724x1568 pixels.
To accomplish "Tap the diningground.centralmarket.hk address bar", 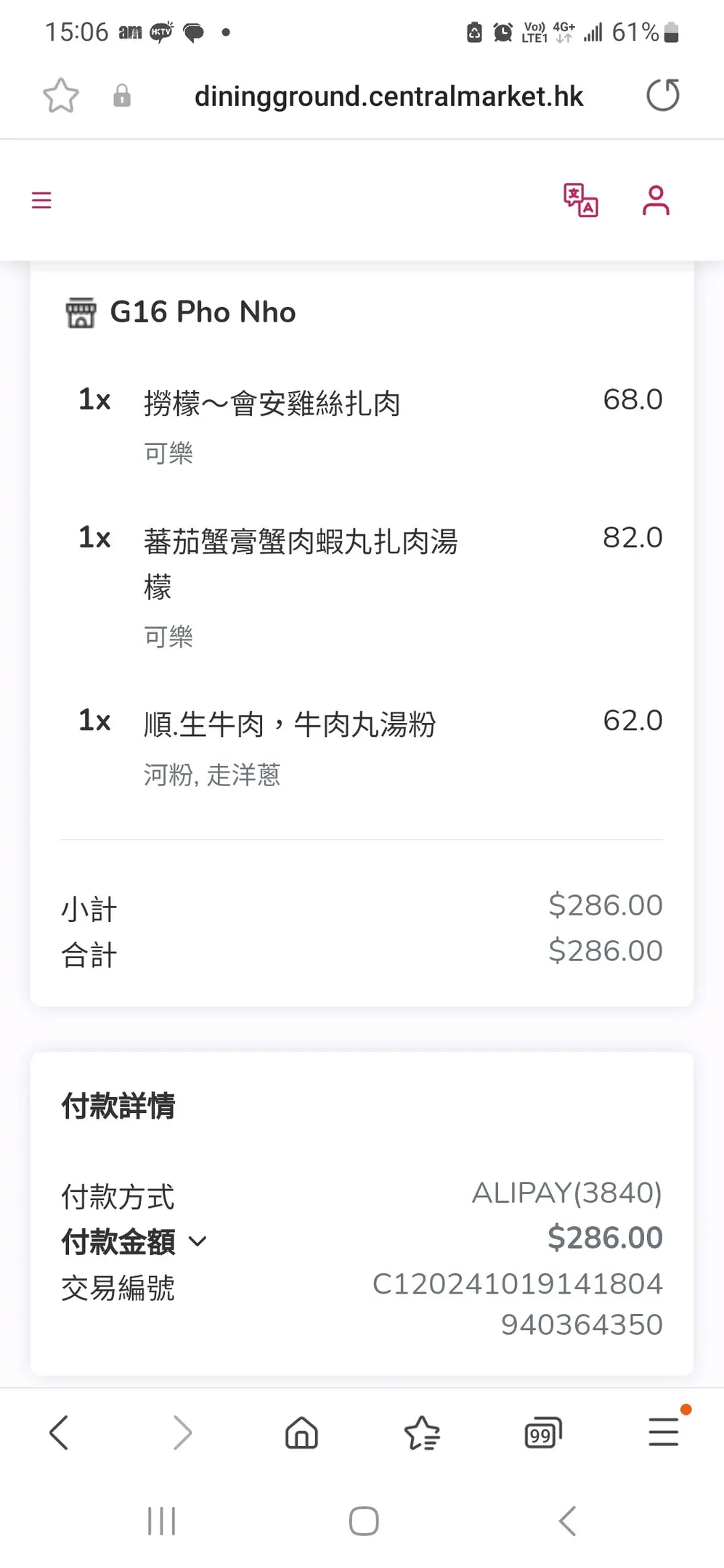I will (x=389, y=96).
